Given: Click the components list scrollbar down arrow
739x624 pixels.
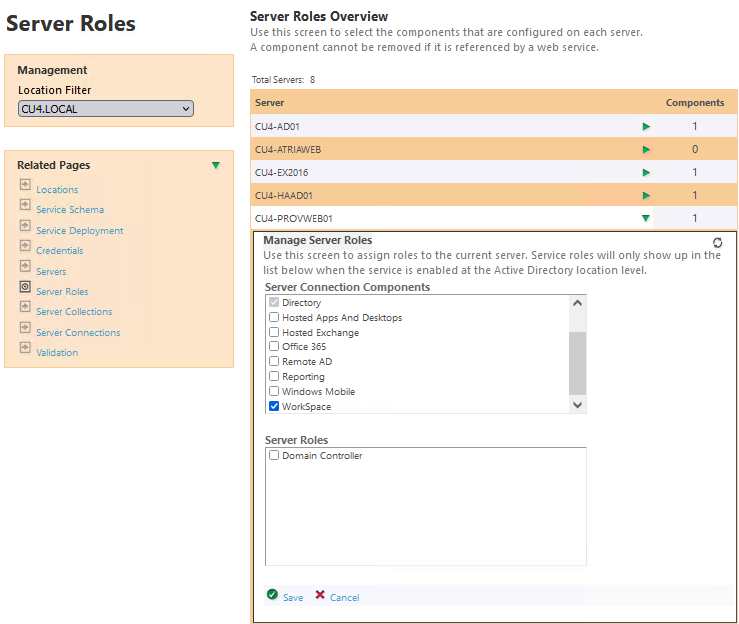Looking at the screenshot, I should [x=577, y=405].
